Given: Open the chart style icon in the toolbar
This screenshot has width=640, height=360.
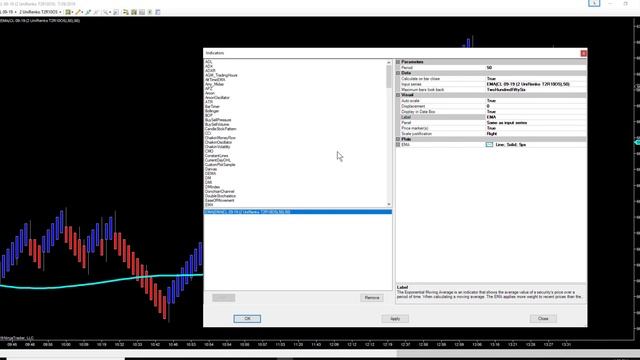Looking at the screenshot, I should click(68, 12).
